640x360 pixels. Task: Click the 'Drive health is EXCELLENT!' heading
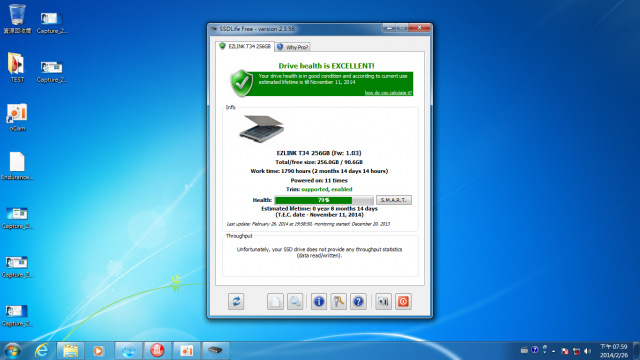pyautogui.click(x=326, y=66)
